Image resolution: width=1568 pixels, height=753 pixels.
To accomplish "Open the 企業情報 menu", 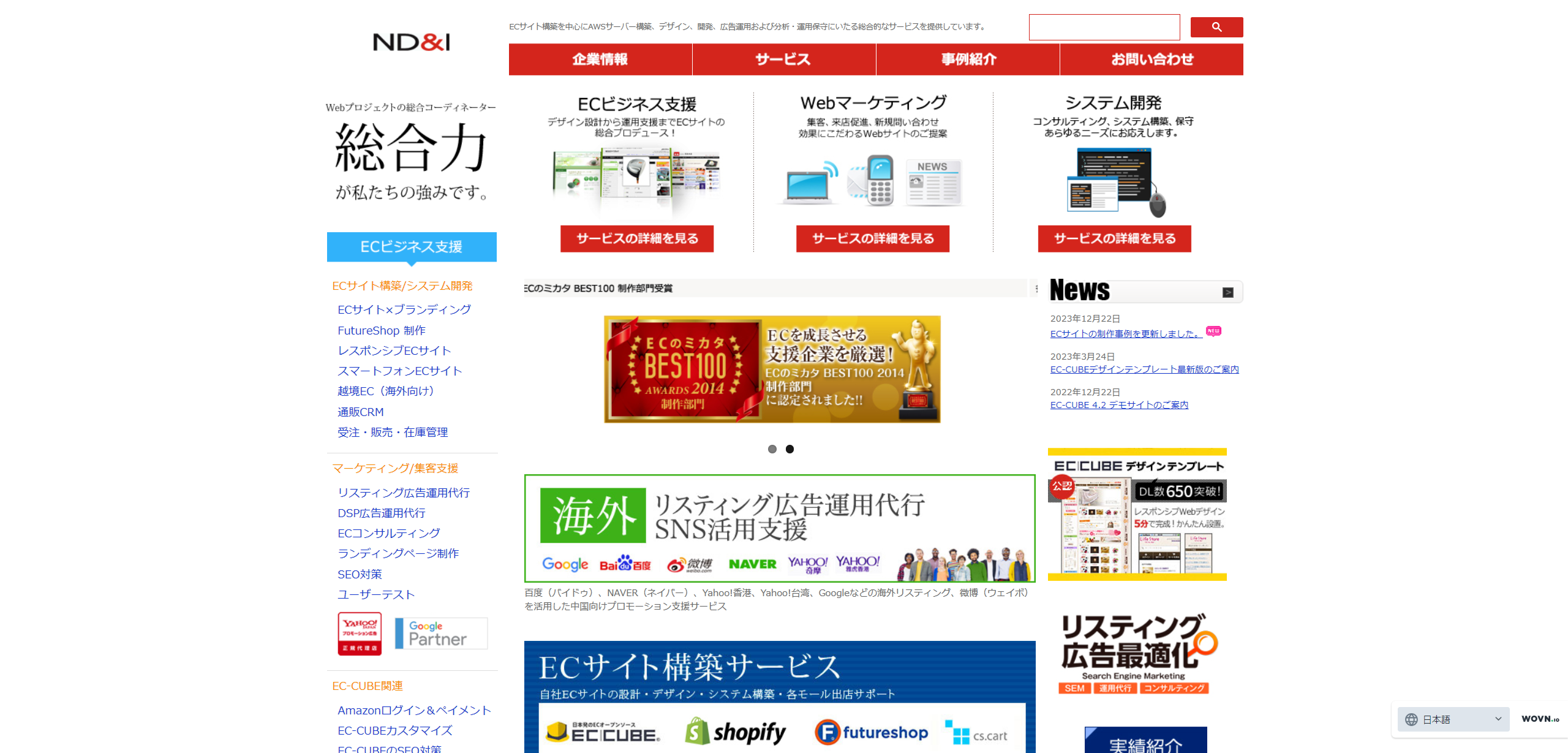I will pos(600,59).
